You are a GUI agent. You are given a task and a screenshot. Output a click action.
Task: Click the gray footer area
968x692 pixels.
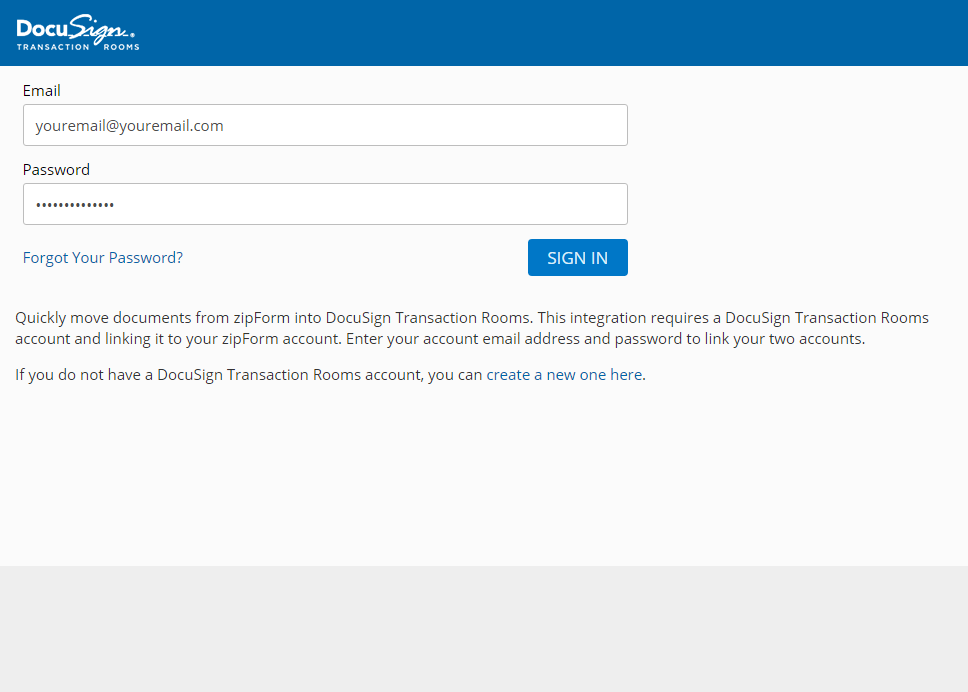click(484, 630)
